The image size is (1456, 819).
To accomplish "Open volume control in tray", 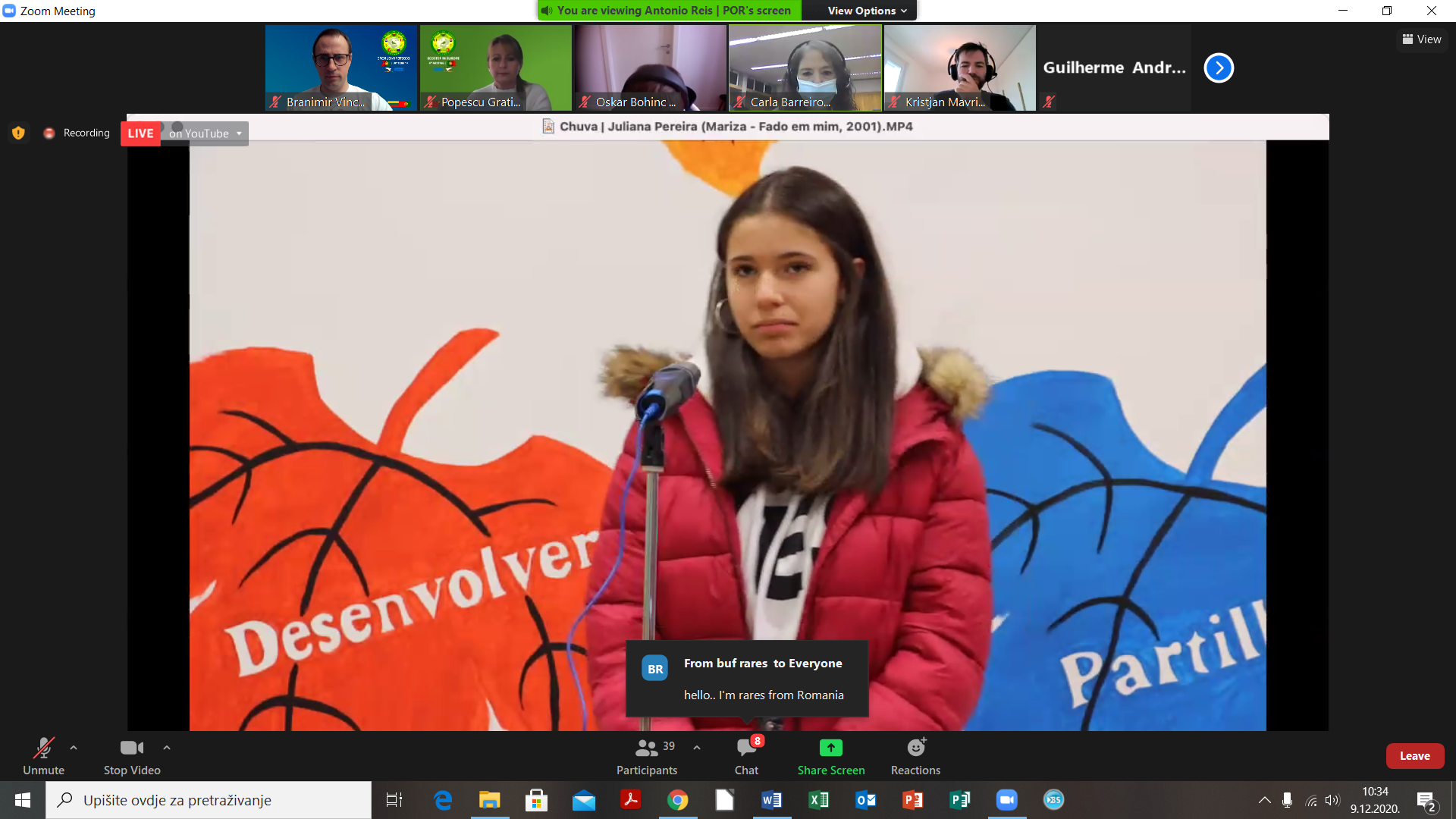I will (1332, 800).
